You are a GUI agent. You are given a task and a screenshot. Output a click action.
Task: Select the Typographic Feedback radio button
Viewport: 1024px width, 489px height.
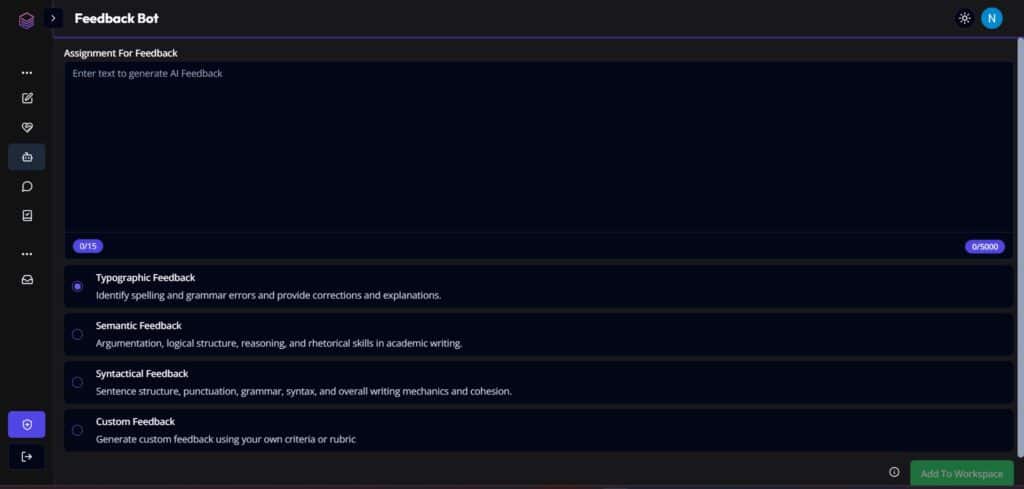click(77, 287)
